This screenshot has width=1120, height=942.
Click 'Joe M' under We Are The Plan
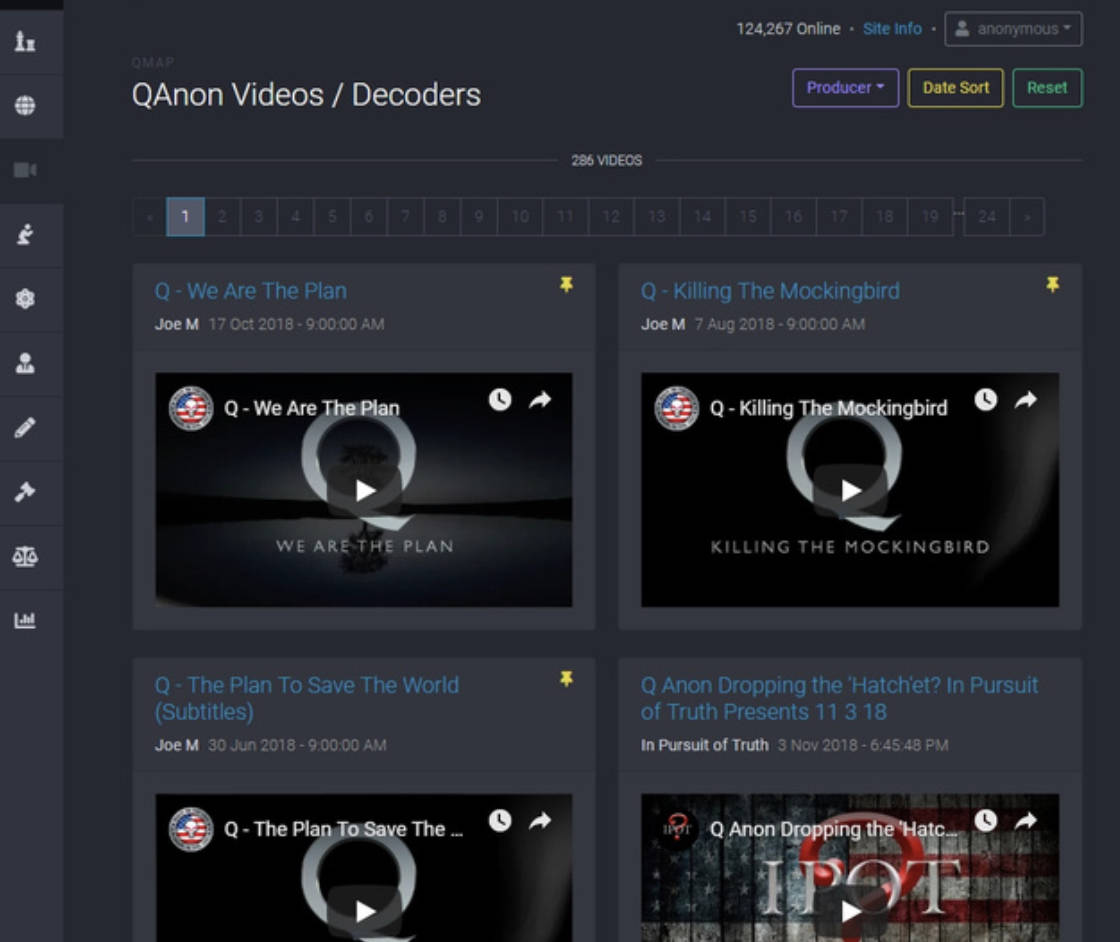click(x=176, y=324)
